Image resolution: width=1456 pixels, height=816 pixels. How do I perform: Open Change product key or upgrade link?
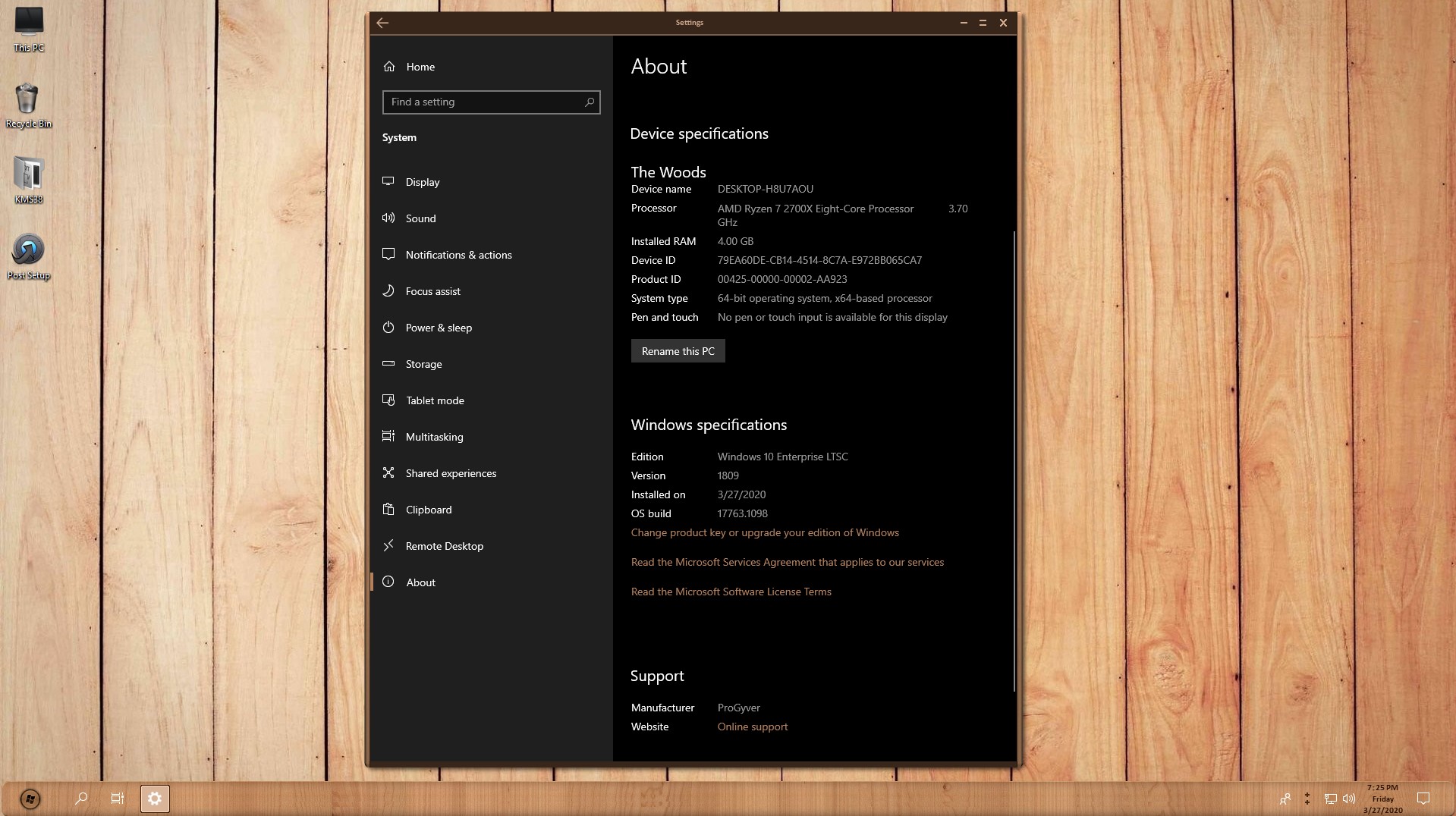(765, 532)
